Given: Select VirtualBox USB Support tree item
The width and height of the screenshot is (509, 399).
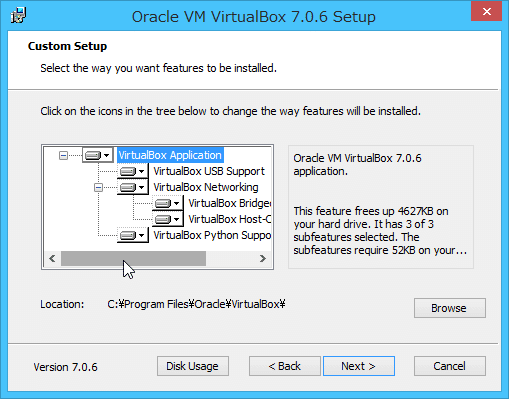Looking at the screenshot, I should [x=209, y=171].
